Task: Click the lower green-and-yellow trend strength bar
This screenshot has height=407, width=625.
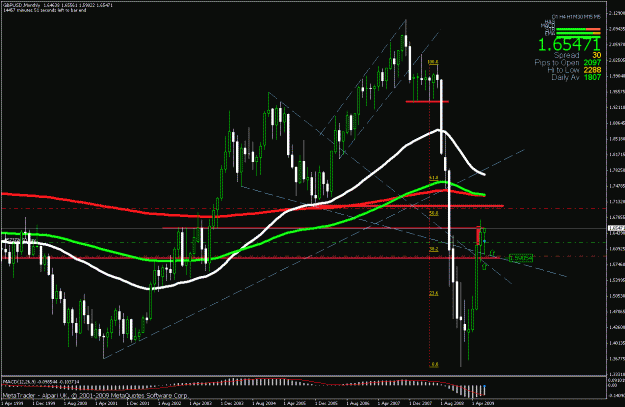Action: pos(578,34)
